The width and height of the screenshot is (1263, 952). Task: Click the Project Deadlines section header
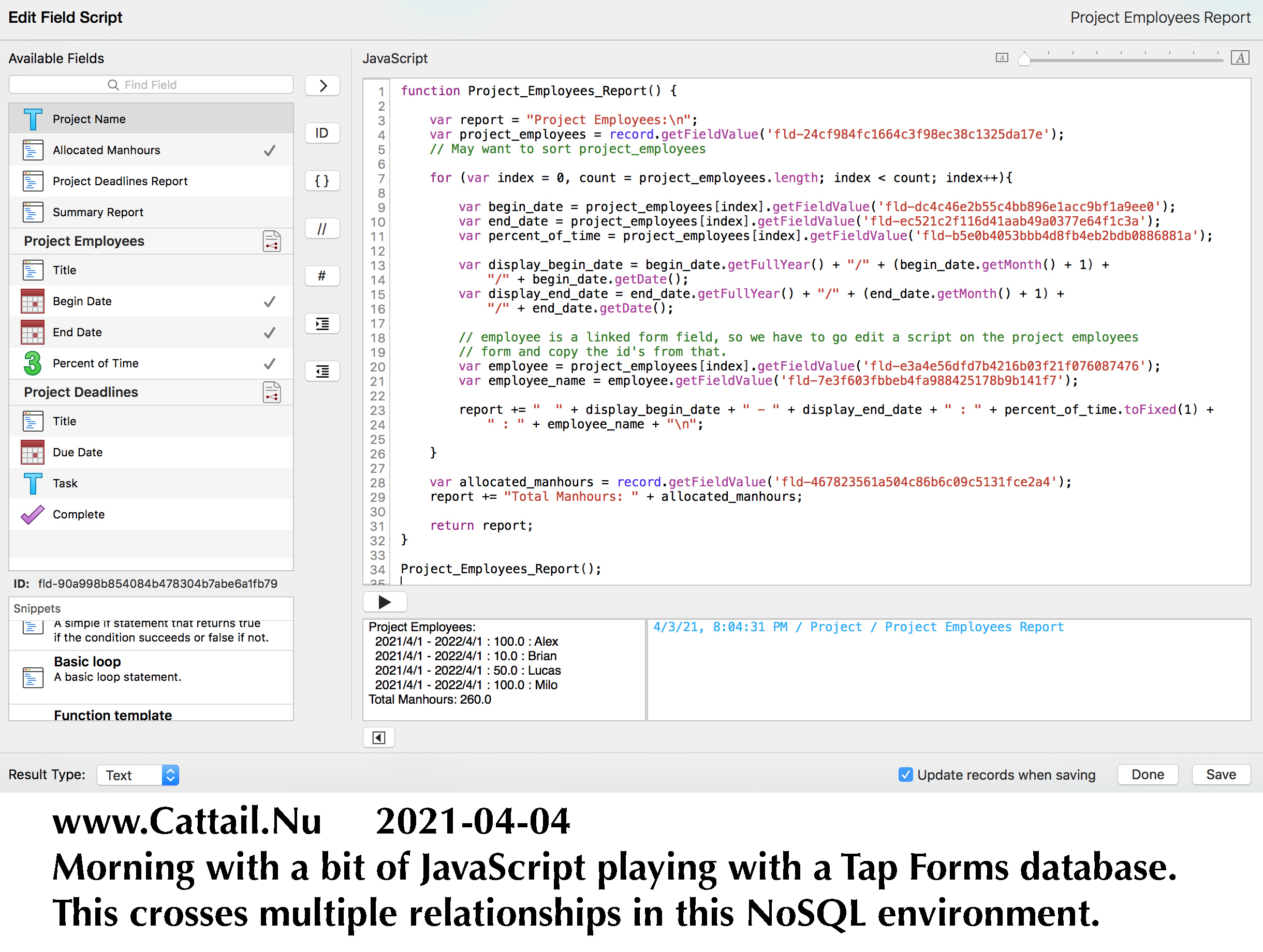point(151,393)
